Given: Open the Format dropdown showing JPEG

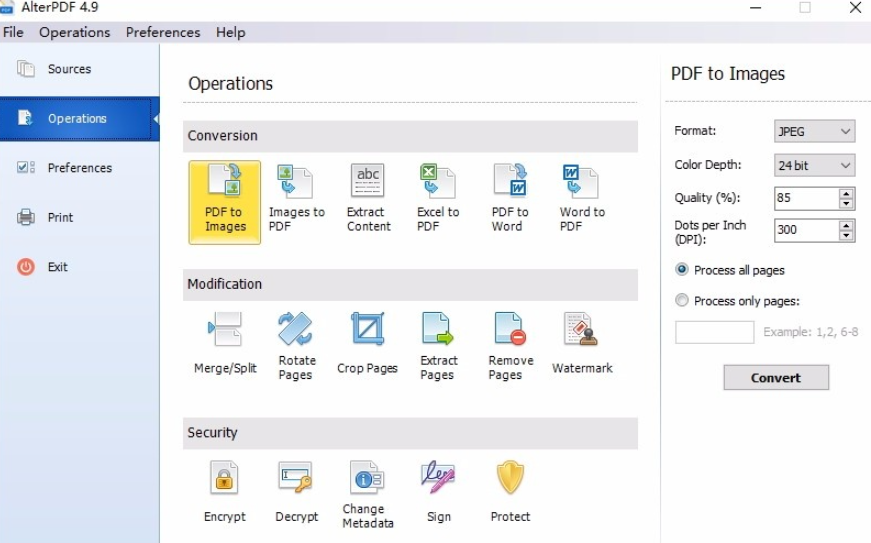Looking at the screenshot, I should [x=814, y=132].
